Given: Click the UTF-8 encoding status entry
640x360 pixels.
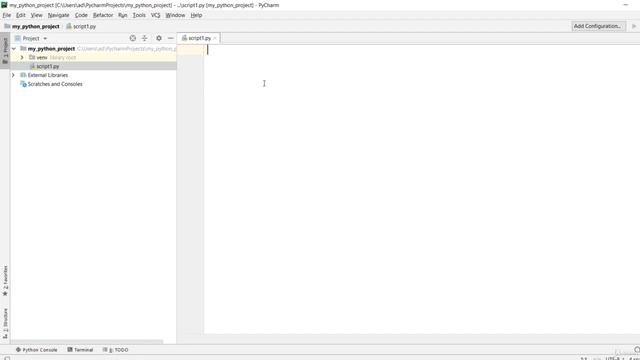Looking at the screenshot, I should (x=613, y=358).
